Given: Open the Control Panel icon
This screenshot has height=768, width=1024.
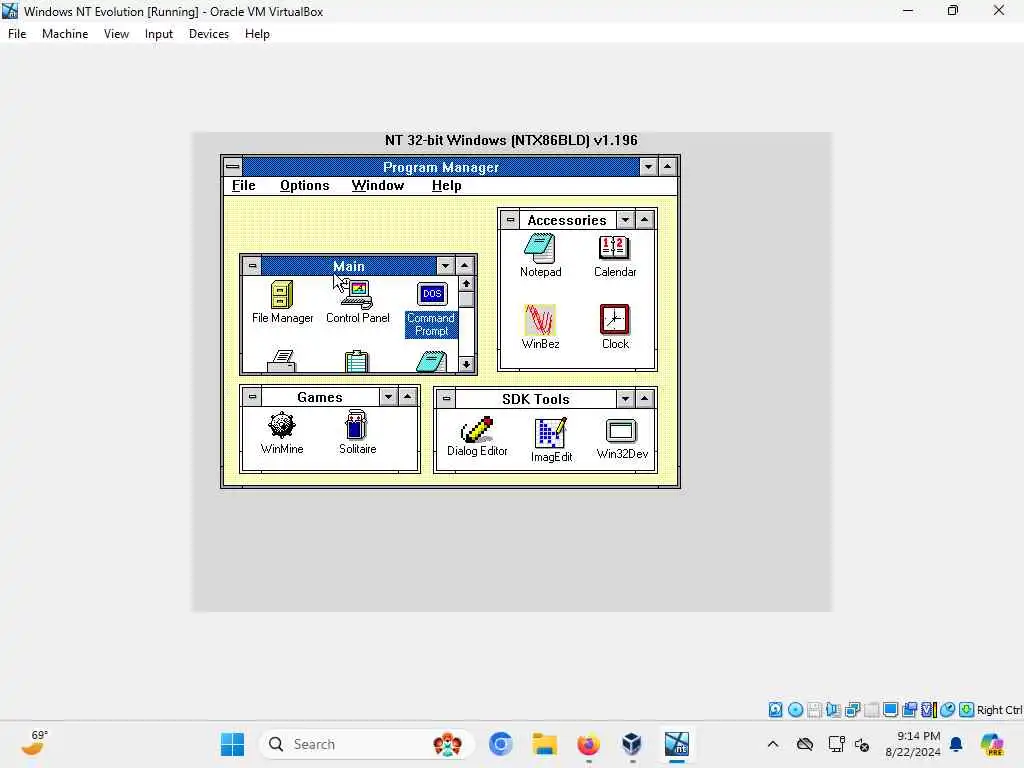Looking at the screenshot, I should pyautogui.click(x=357, y=302).
